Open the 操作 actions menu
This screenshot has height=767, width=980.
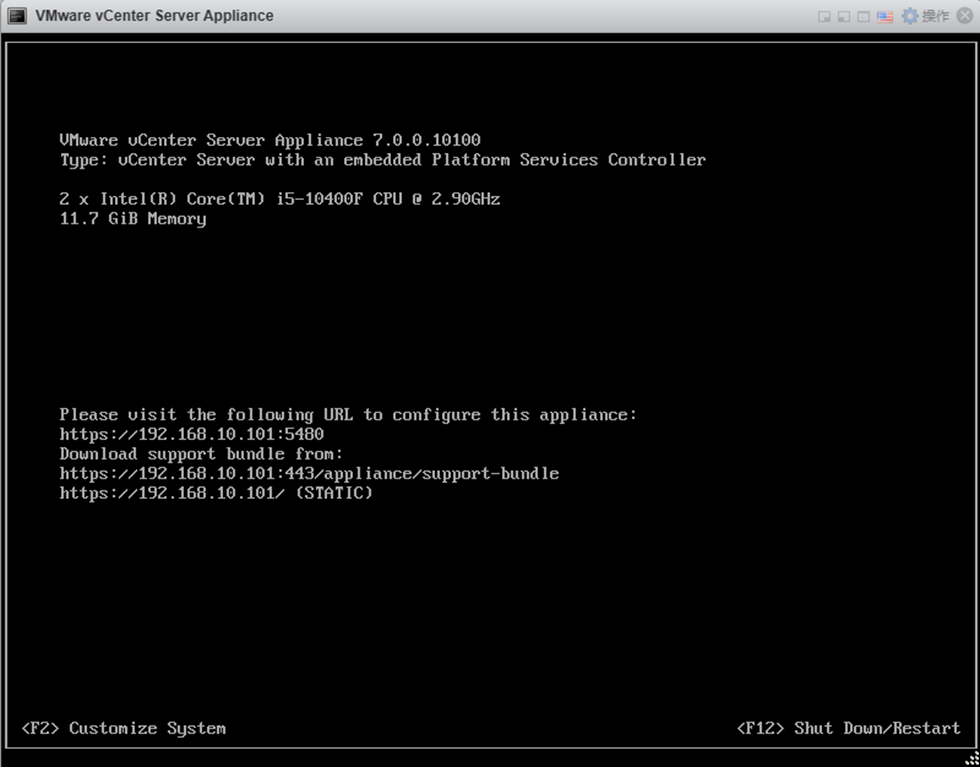tap(935, 16)
